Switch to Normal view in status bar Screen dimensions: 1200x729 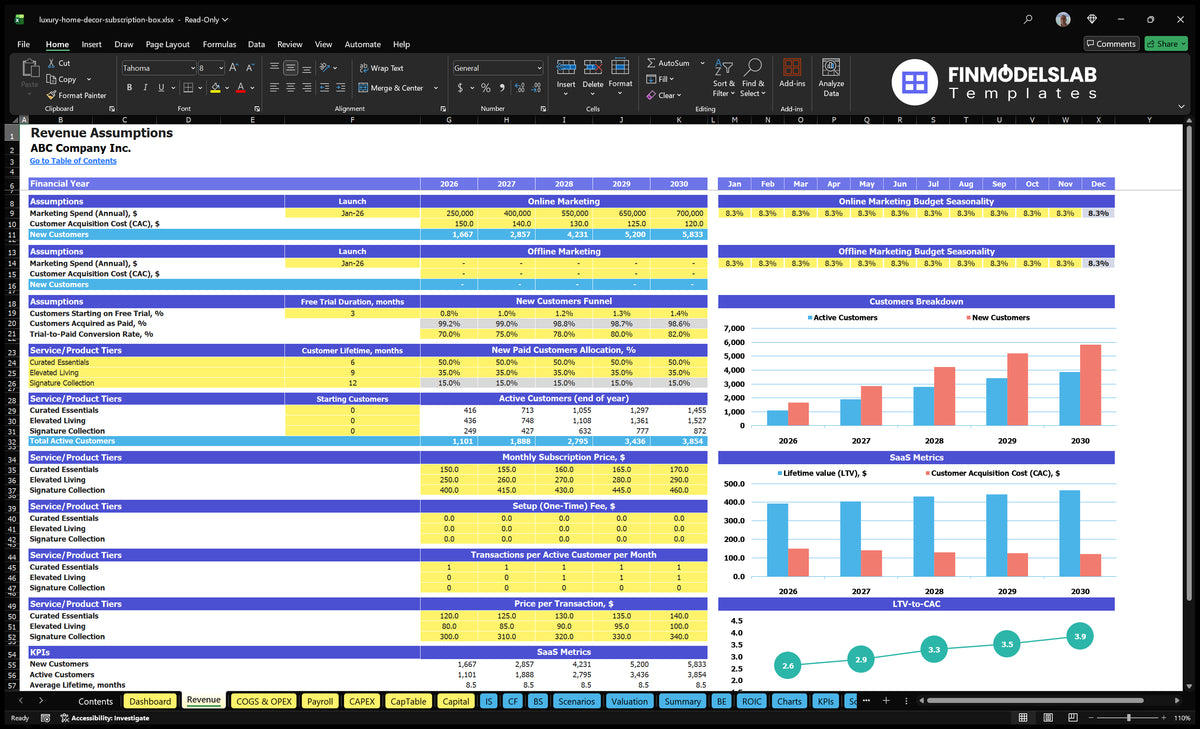point(1021,718)
